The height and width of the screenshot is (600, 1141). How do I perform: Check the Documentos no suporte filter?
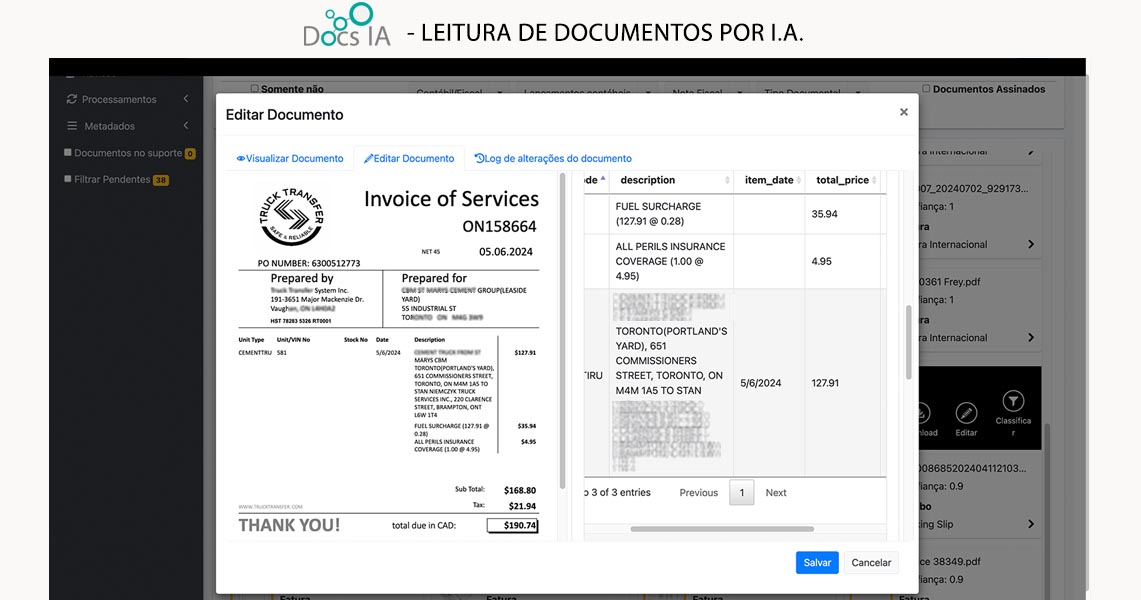pos(68,153)
